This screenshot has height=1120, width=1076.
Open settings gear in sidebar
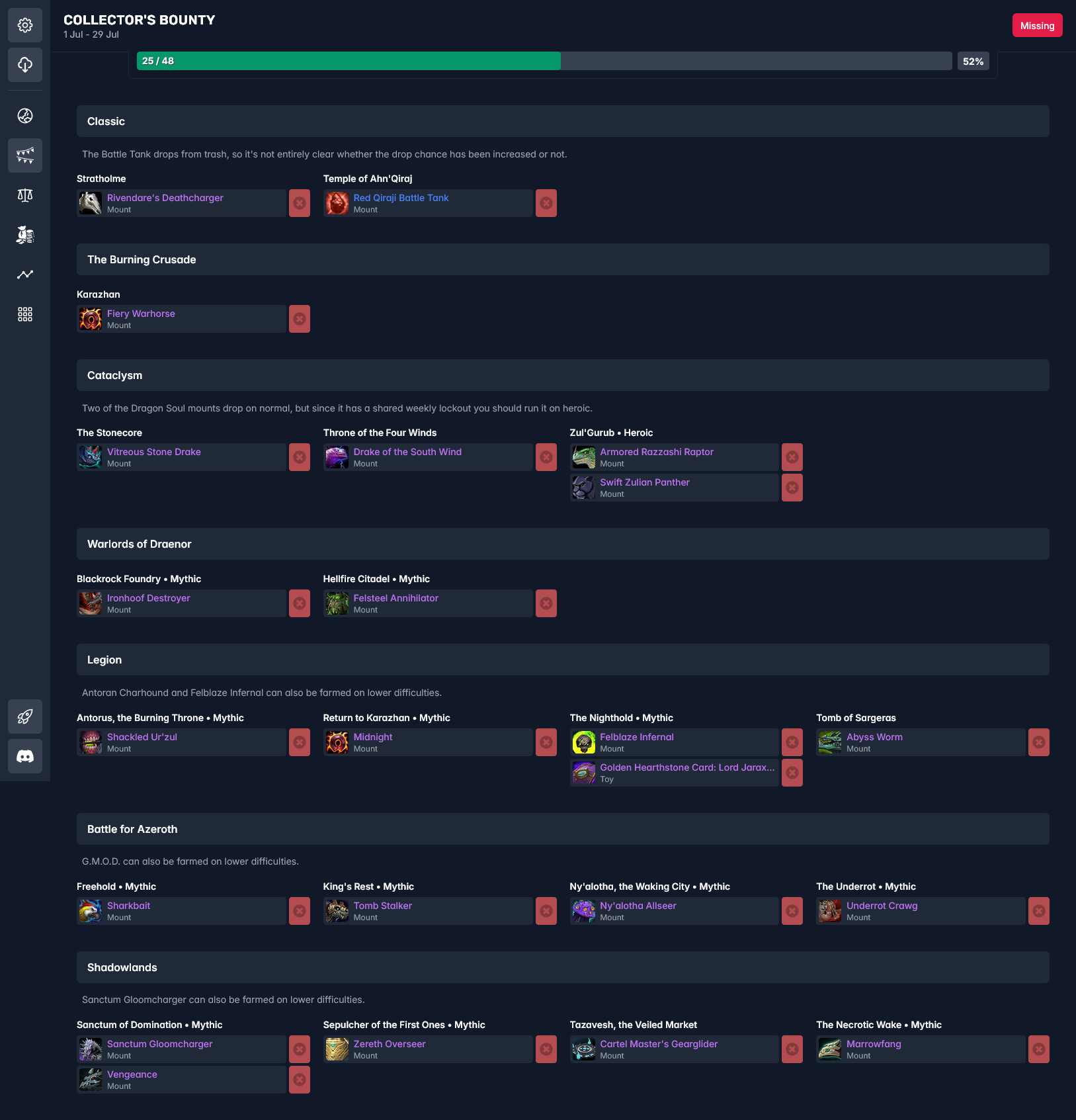[x=25, y=25]
